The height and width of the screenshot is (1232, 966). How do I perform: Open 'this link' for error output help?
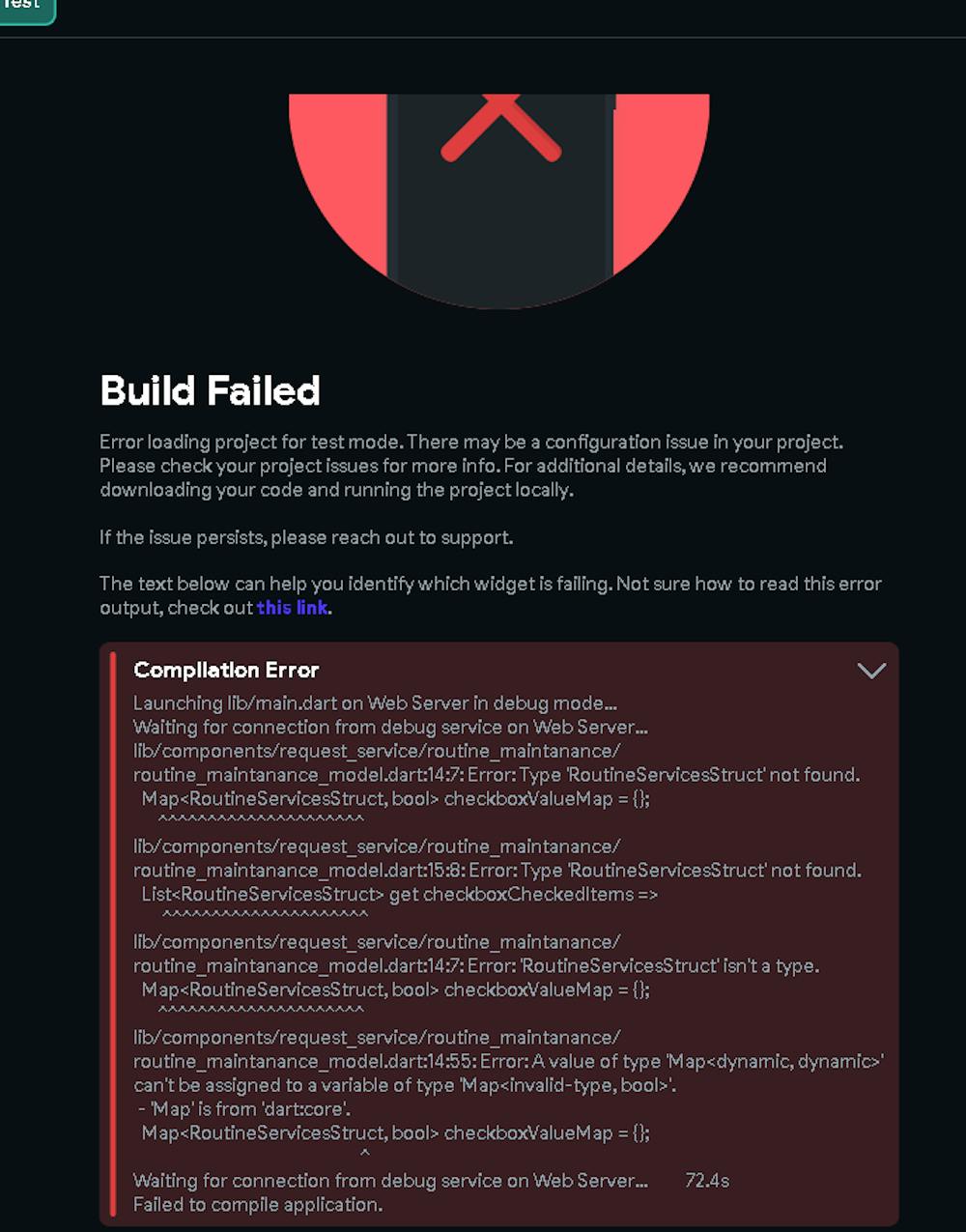coord(292,608)
